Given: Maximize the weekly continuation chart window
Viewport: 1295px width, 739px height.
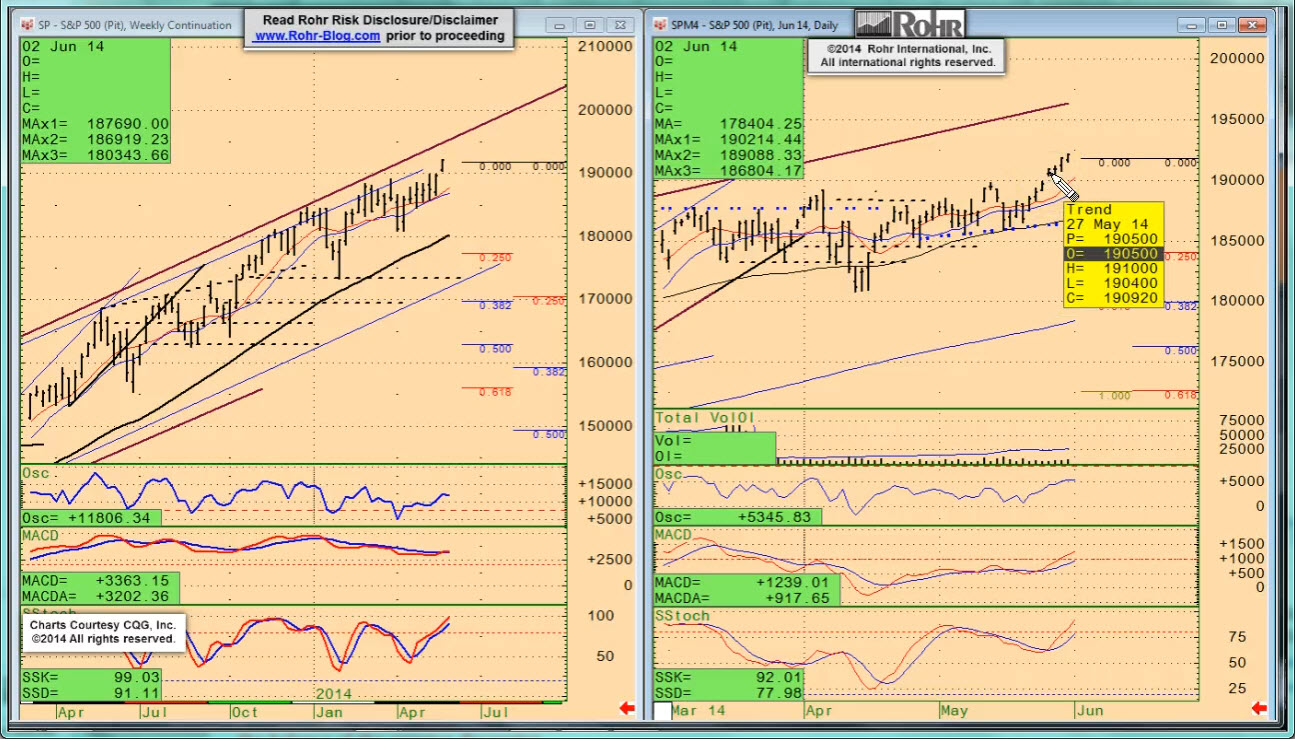Looking at the screenshot, I should (589, 25).
